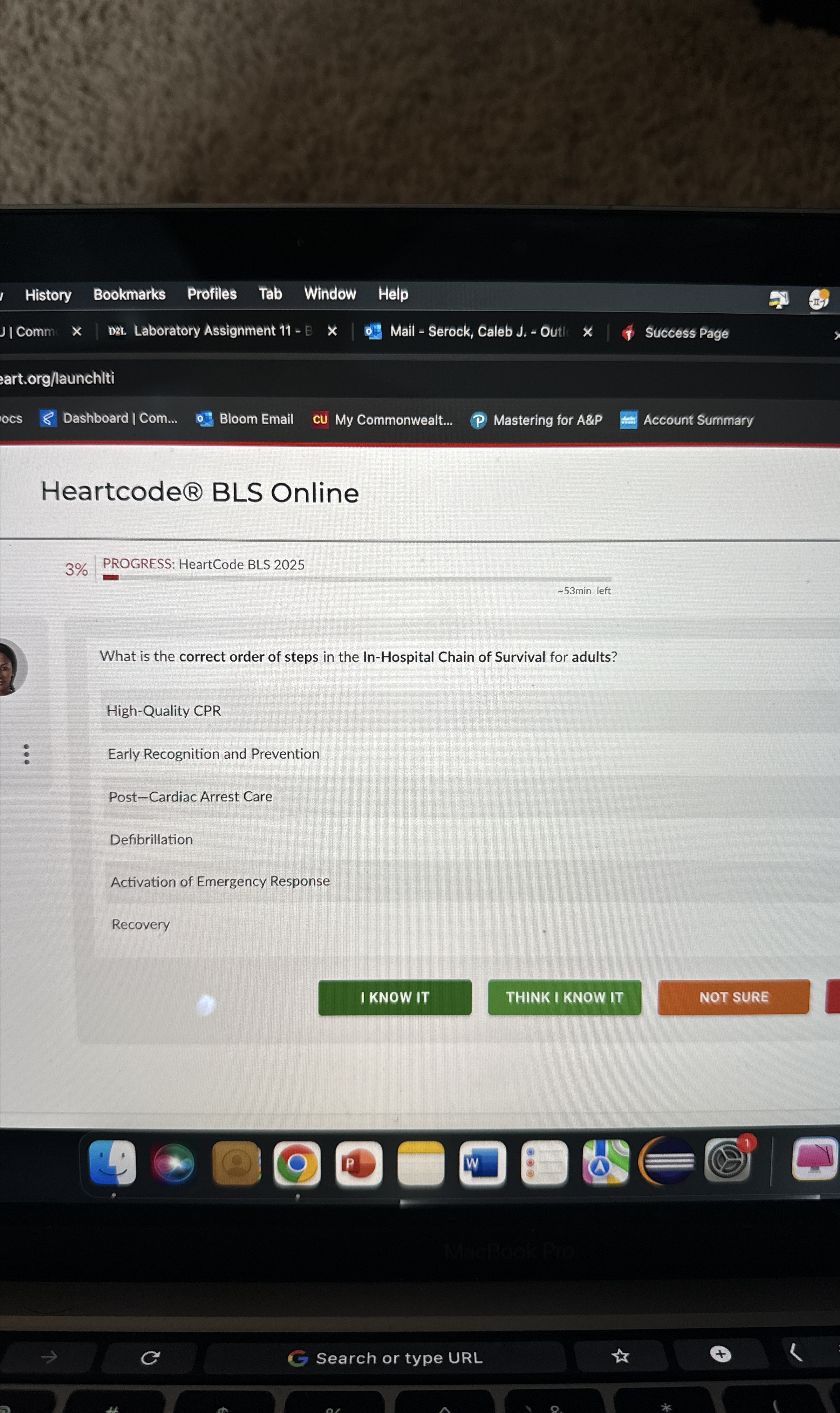Click the ~53min left text
Viewport: 840px width, 1413px height.
point(584,591)
